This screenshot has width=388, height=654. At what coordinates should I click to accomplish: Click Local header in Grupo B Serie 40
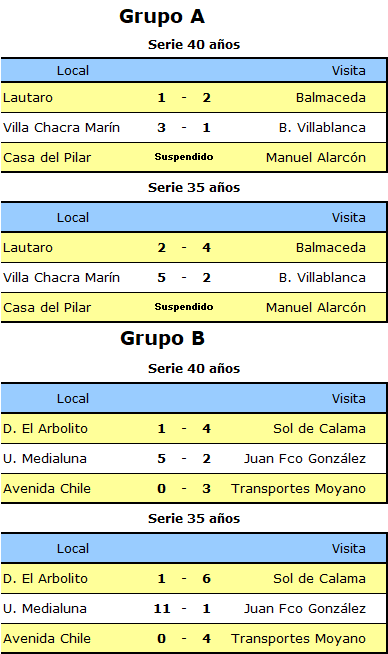click(x=73, y=399)
